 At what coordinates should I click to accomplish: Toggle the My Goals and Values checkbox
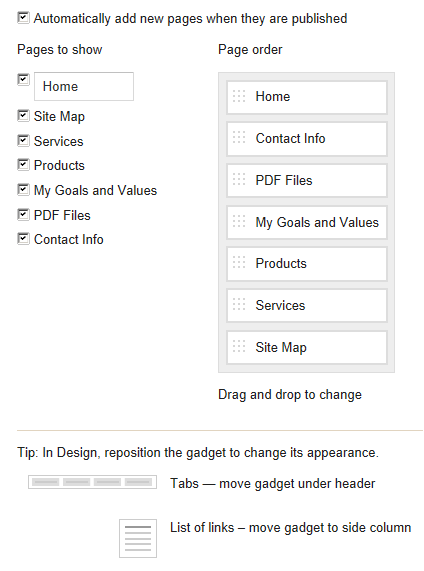coord(23,190)
